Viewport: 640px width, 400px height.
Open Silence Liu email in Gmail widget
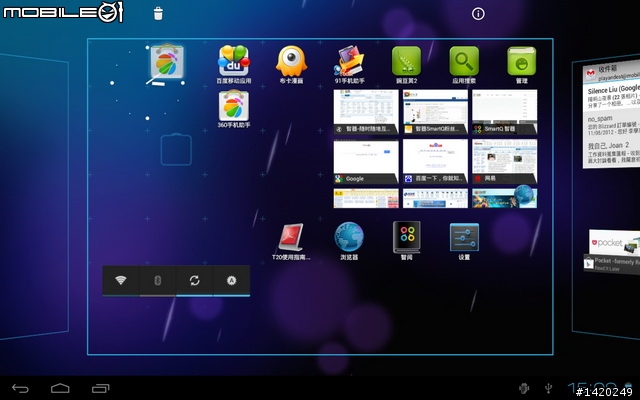click(611, 96)
